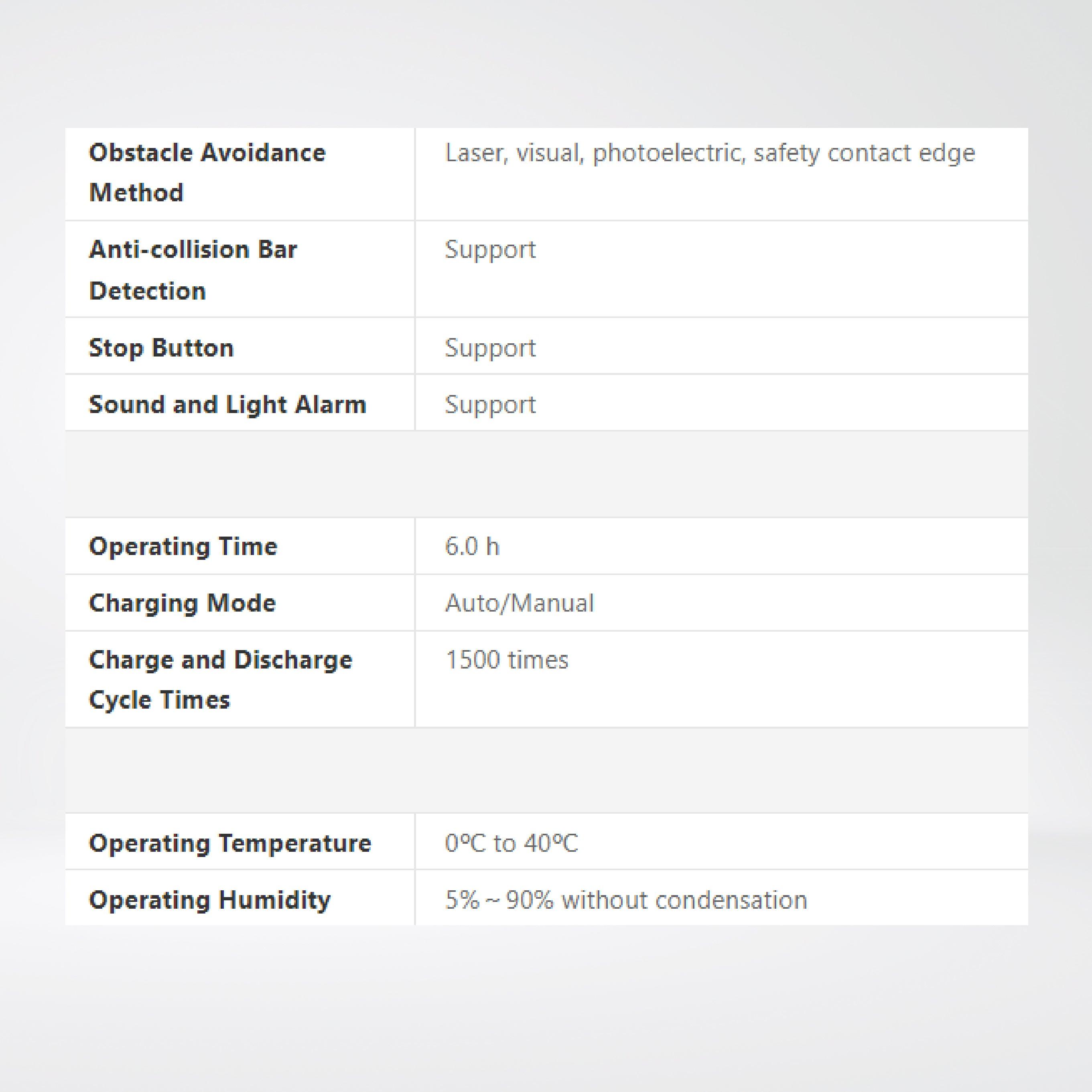Screen dimensions: 1092x1092
Task: Click the Operating Humidity label
Action: click(210, 900)
